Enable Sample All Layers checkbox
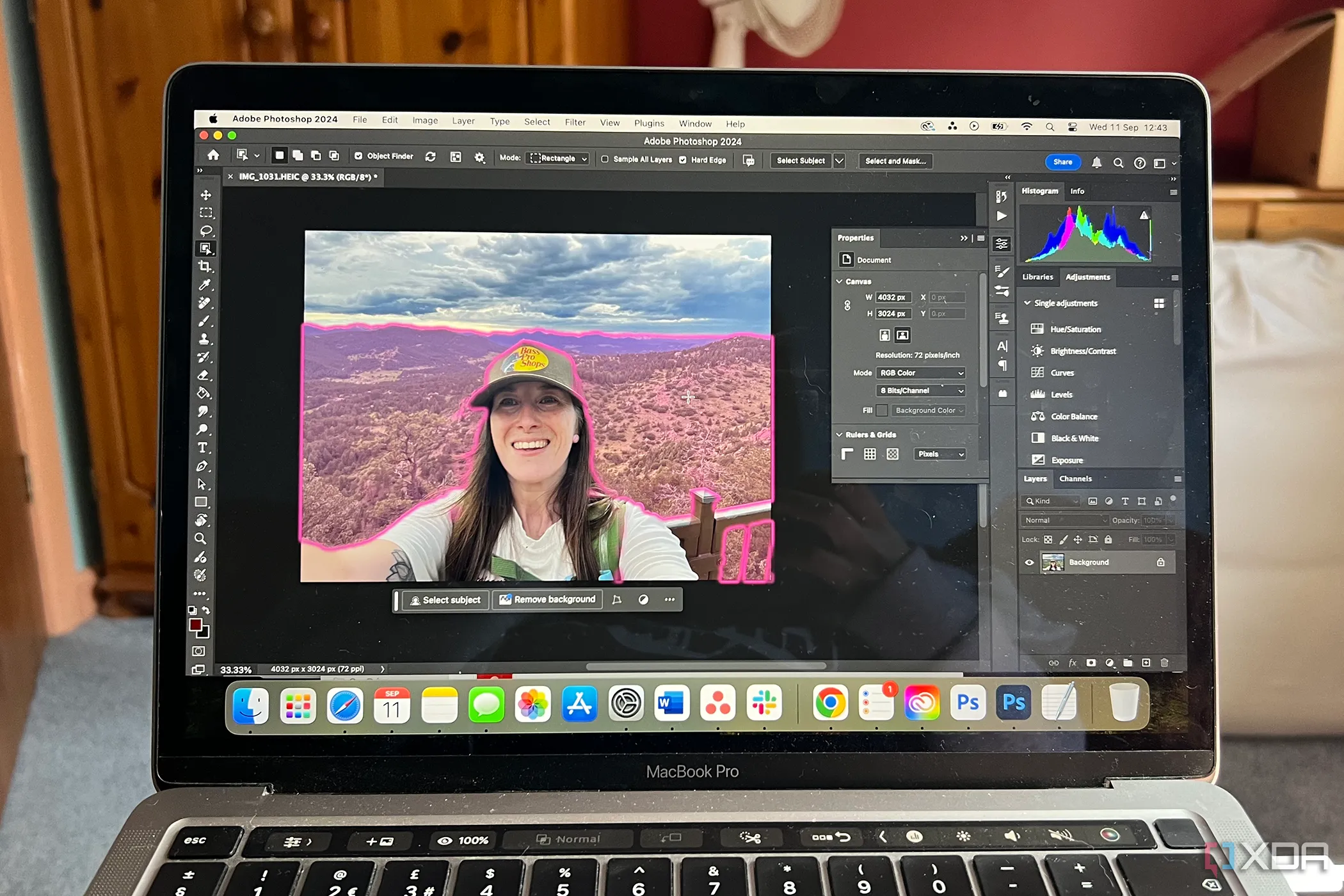This screenshot has width=1344, height=896. pyautogui.click(x=605, y=159)
